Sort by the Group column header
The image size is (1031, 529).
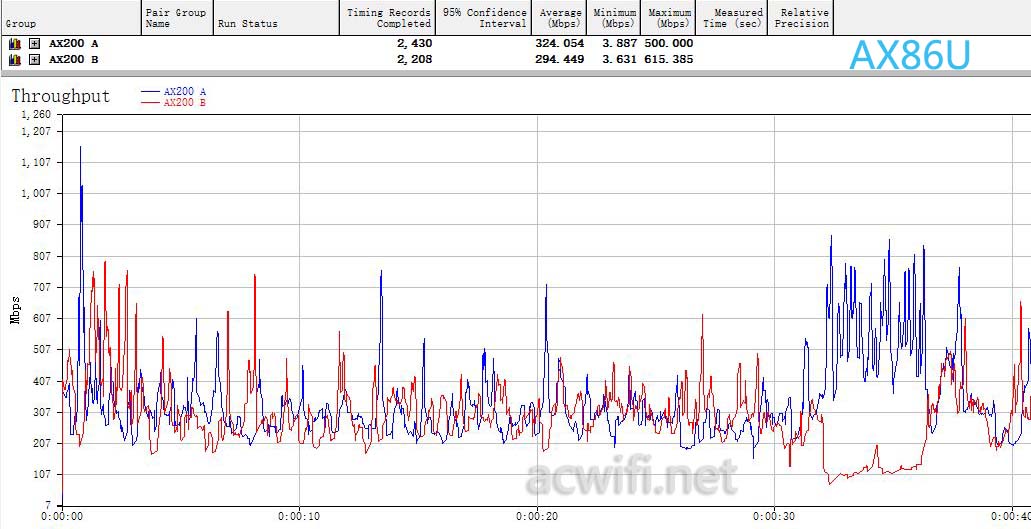tap(70, 18)
